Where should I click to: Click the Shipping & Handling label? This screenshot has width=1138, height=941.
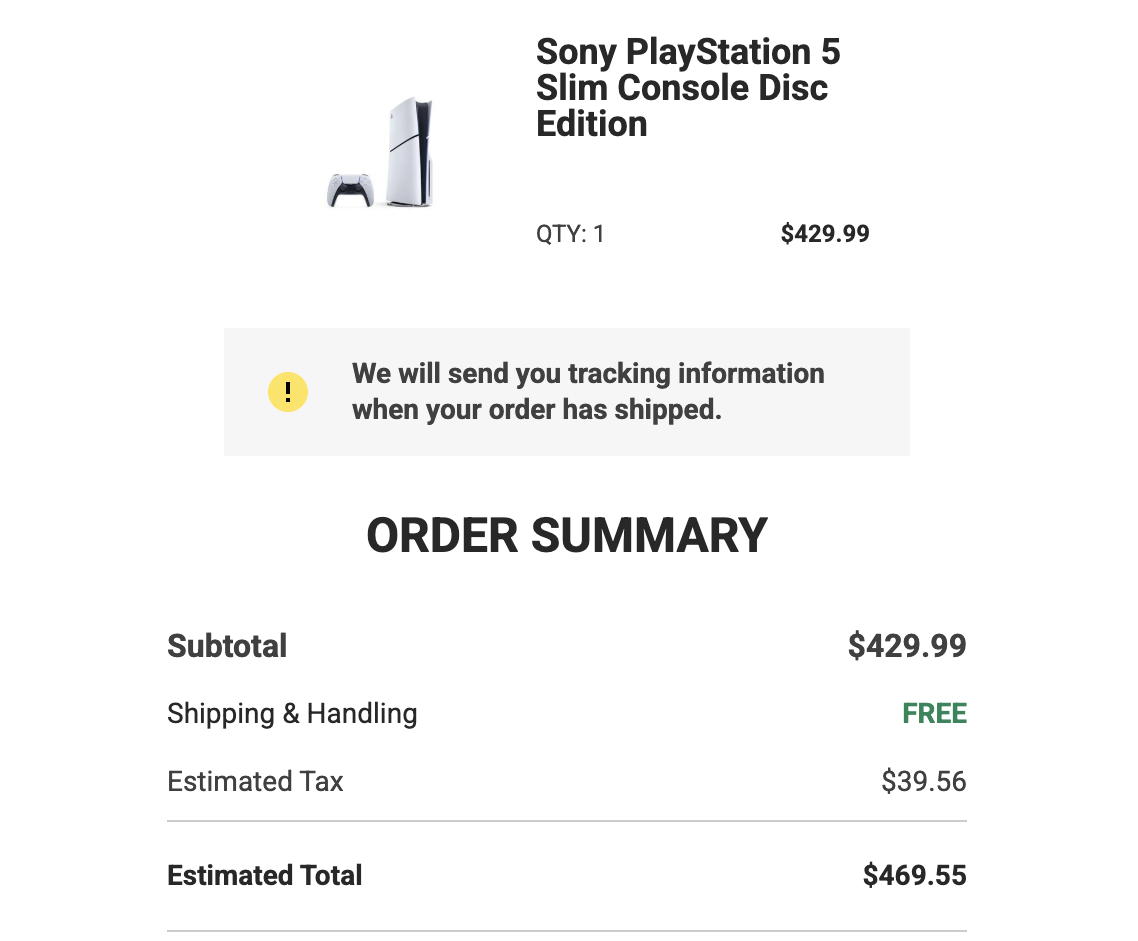pos(292,714)
